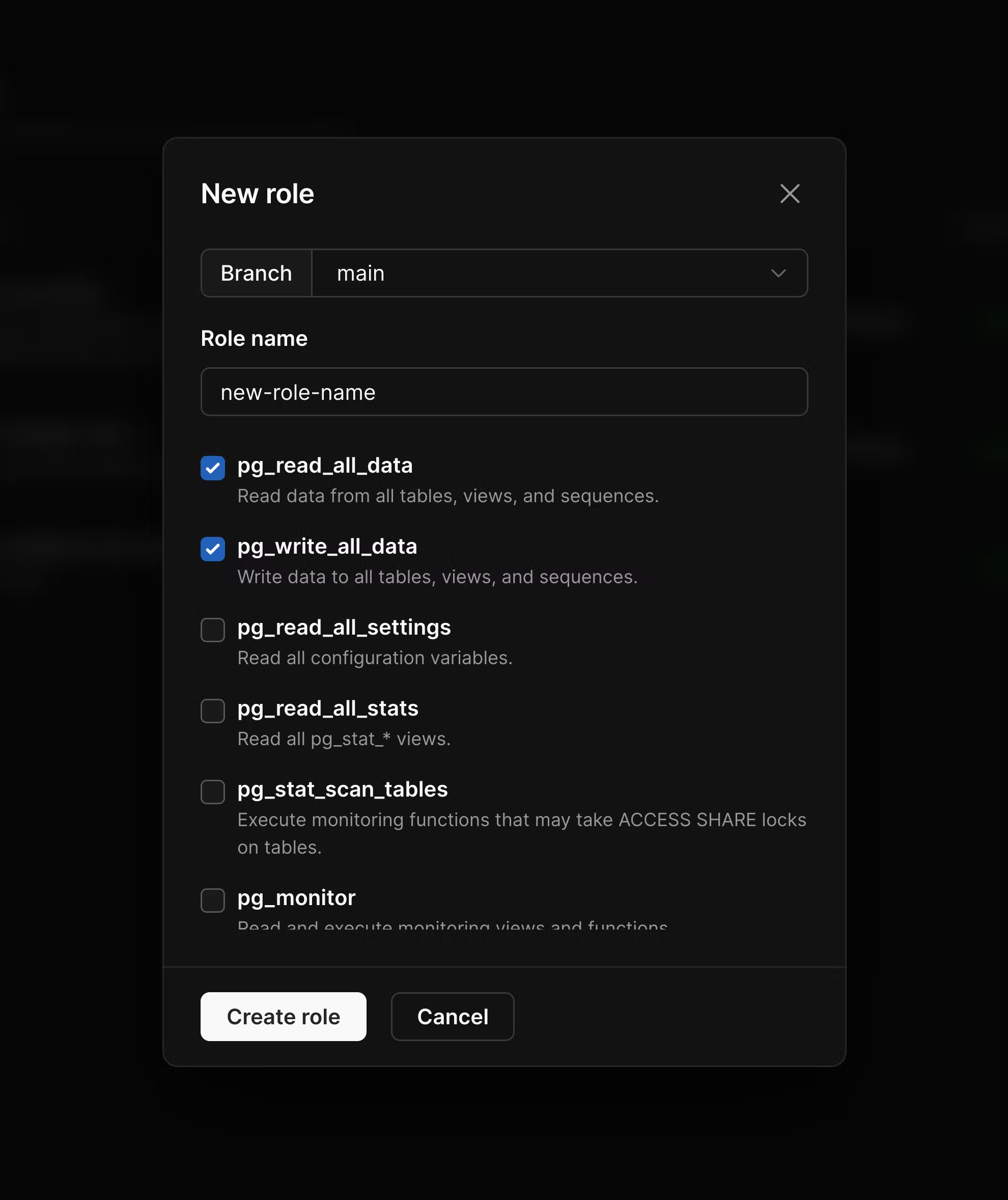Click the pg_read_all_data label text

tap(325, 466)
